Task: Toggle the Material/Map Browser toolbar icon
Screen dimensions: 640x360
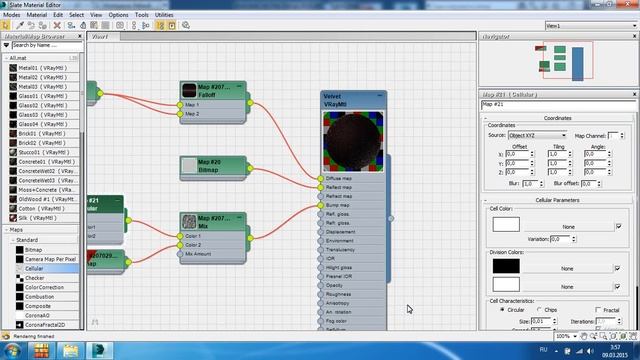Action: 160,25
